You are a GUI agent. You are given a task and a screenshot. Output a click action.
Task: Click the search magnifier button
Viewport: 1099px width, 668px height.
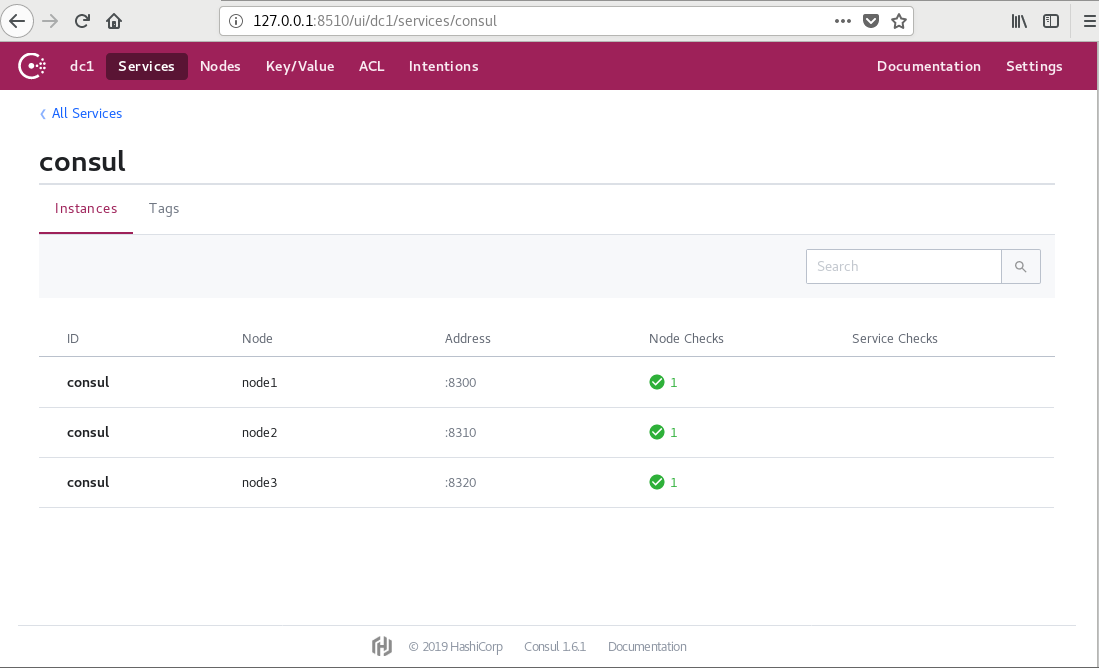pyautogui.click(x=1020, y=266)
